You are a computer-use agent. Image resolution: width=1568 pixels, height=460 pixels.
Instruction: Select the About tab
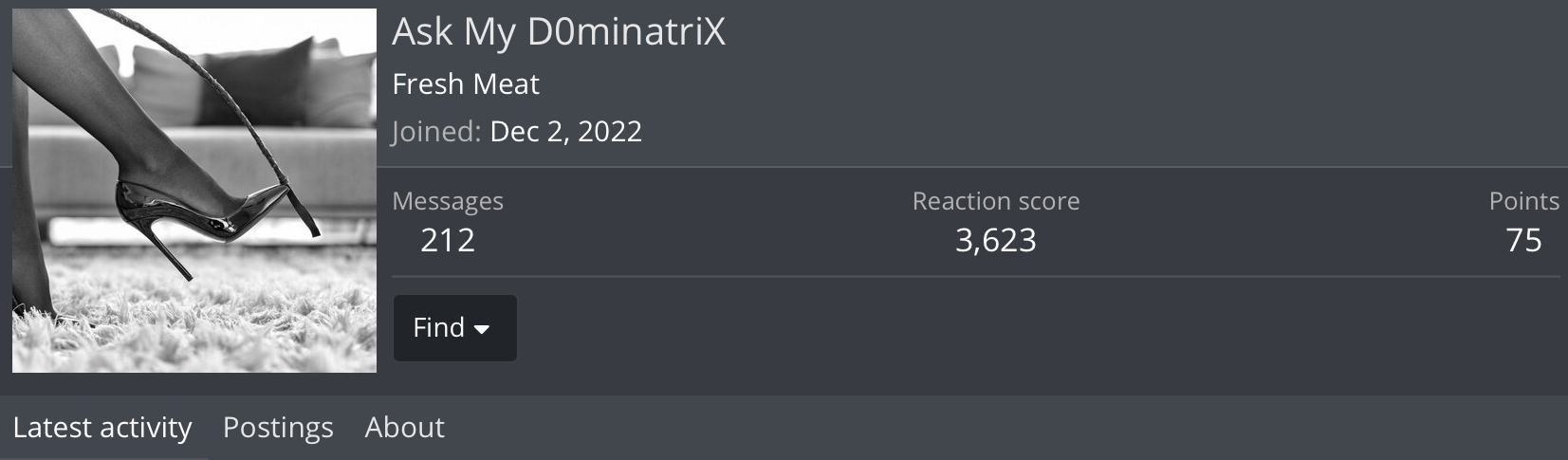coord(404,428)
